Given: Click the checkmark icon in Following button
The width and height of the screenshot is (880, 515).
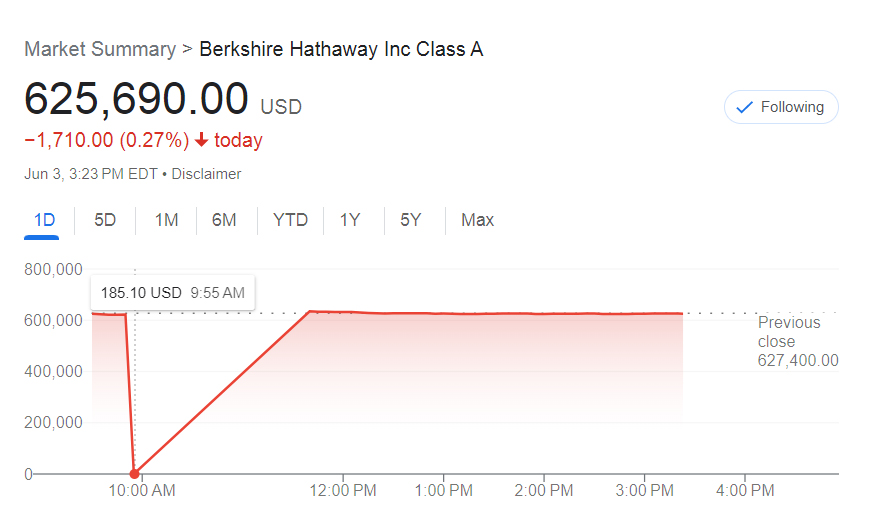Looking at the screenshot, I should coord(744,107).
